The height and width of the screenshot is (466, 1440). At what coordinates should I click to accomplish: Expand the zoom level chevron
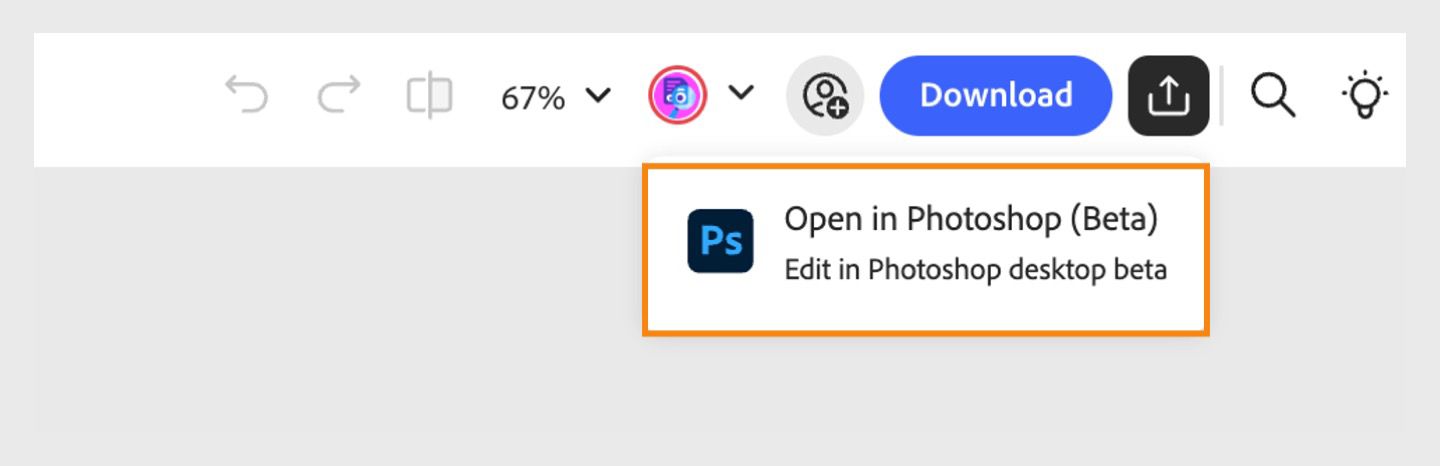click(x=598, y=96)
